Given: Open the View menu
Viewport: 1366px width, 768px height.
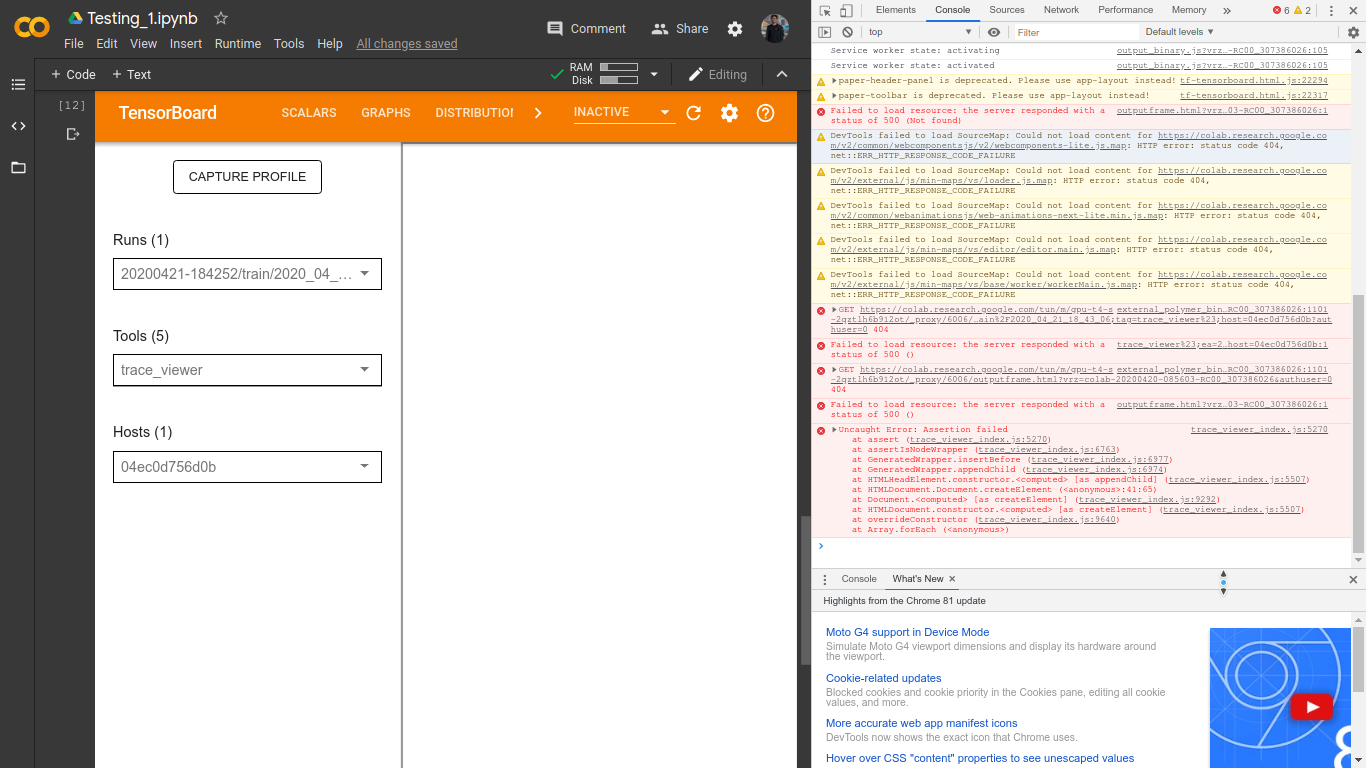Looking at the screenshot, I should [143, 44].
